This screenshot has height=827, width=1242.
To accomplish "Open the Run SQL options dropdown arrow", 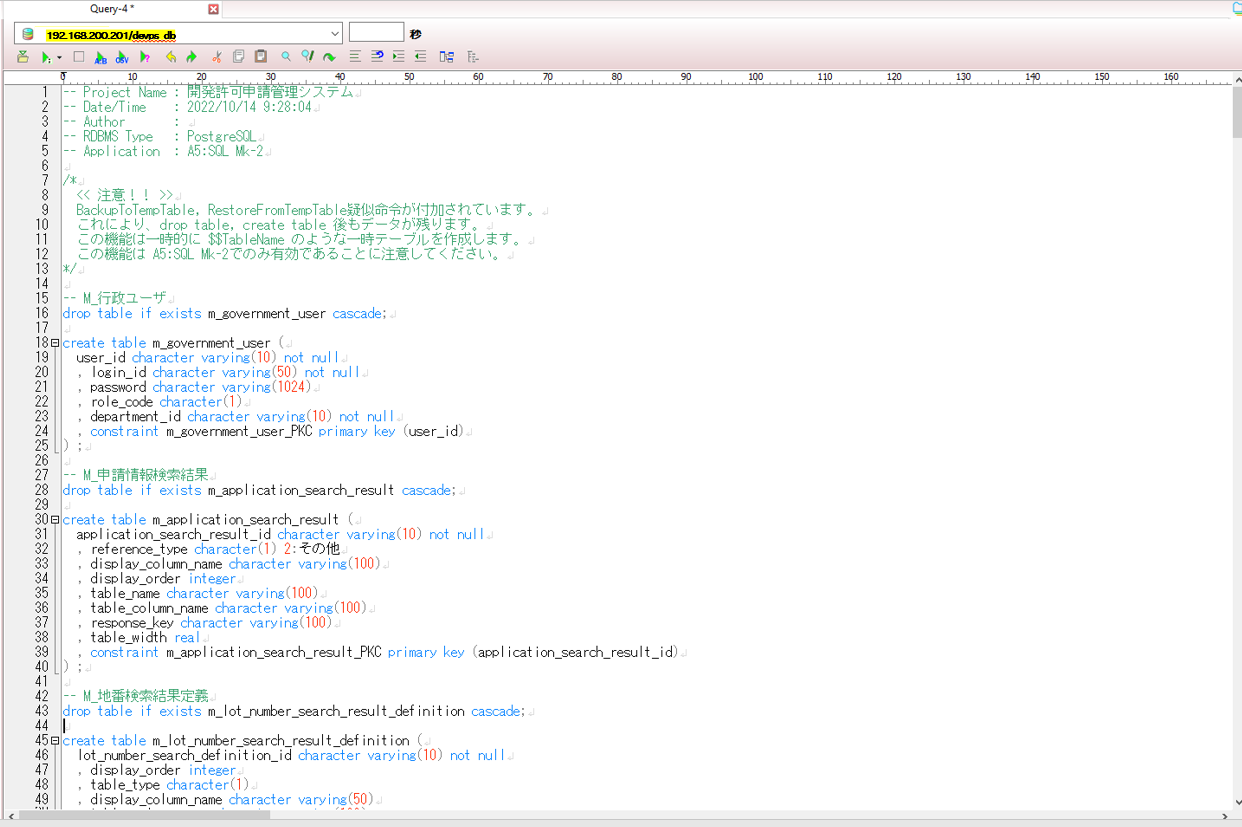I will point(59,58).
